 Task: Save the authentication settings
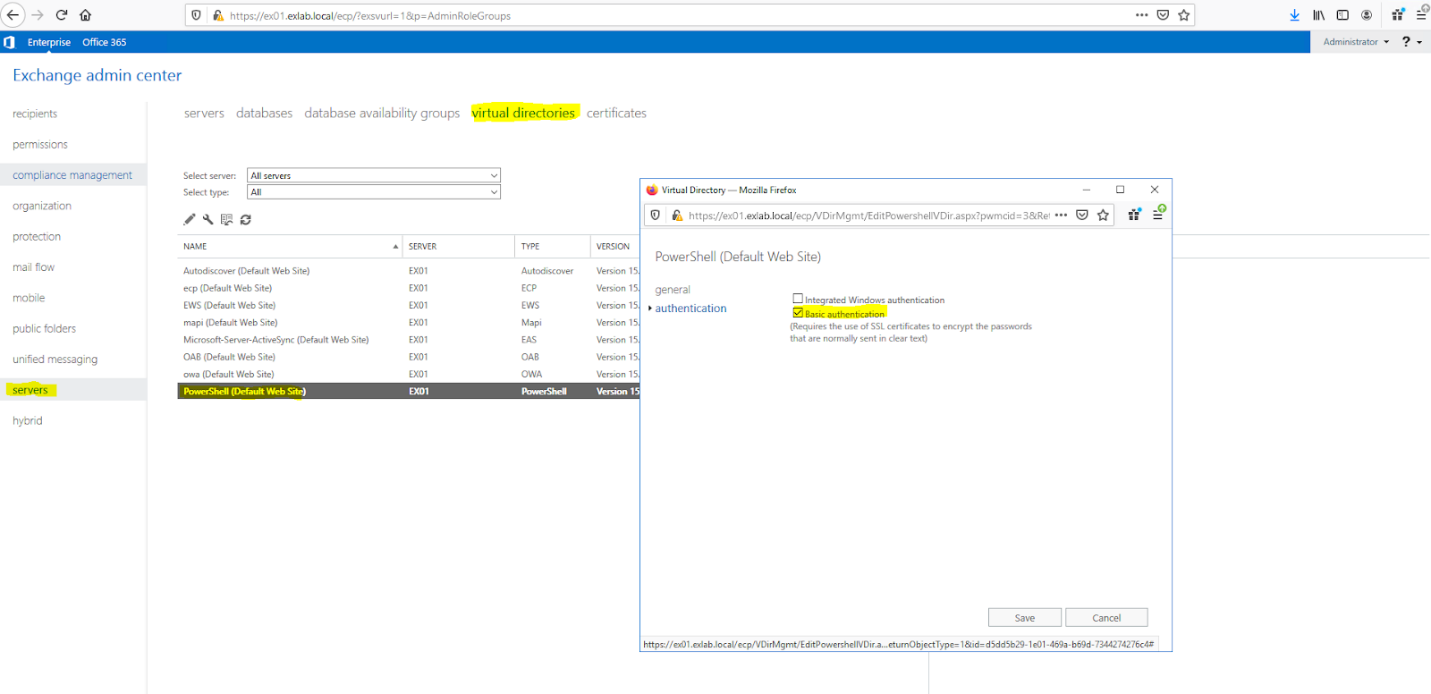[x=1024, y=617]
